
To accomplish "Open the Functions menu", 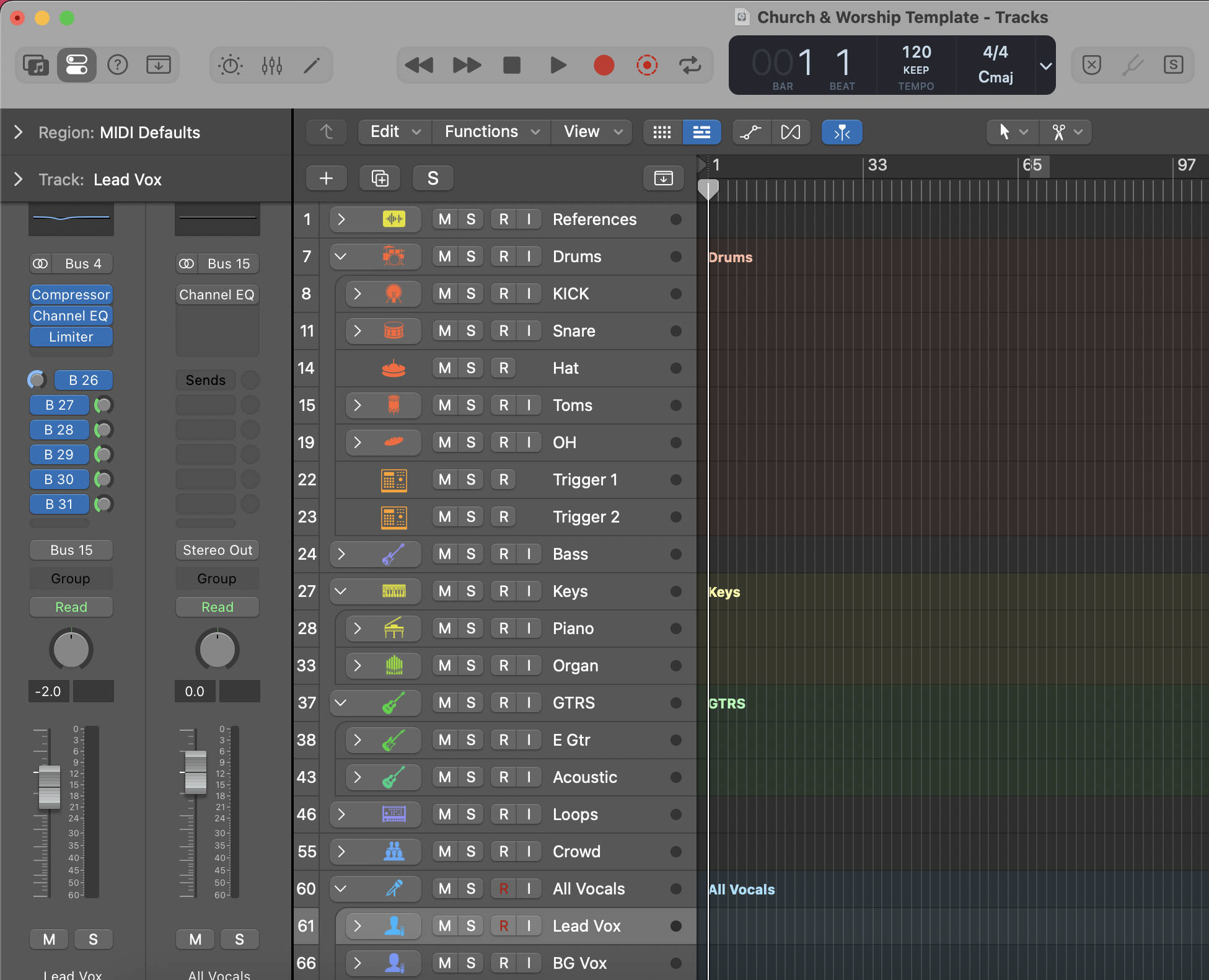I will (492, 132).
